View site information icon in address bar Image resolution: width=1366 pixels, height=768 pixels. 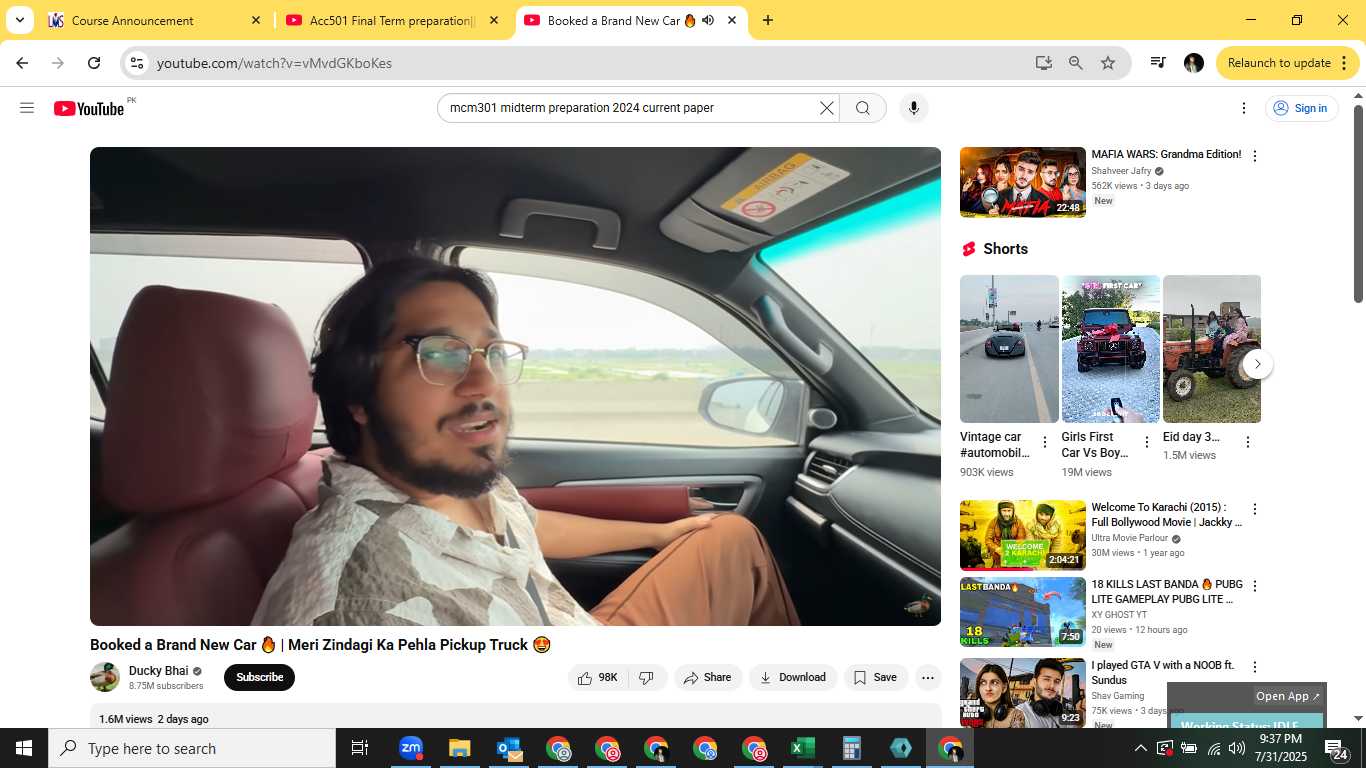[138, 63]
